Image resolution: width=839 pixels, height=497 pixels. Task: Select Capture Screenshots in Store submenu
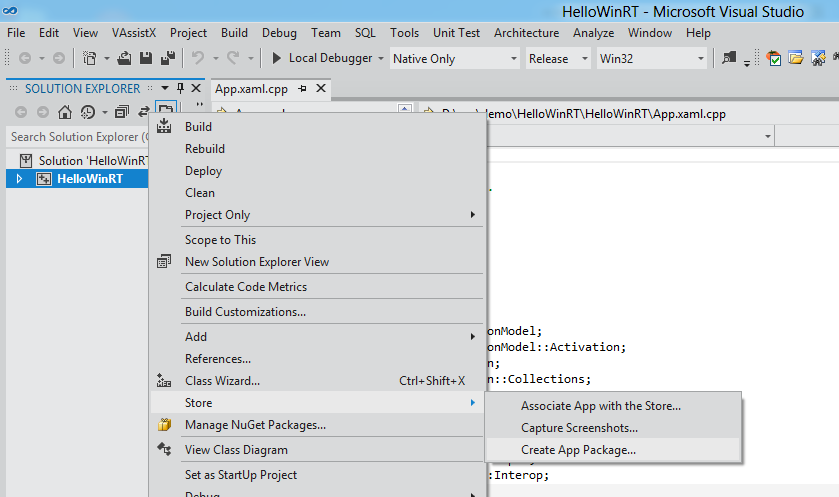(x=613, y=428)
